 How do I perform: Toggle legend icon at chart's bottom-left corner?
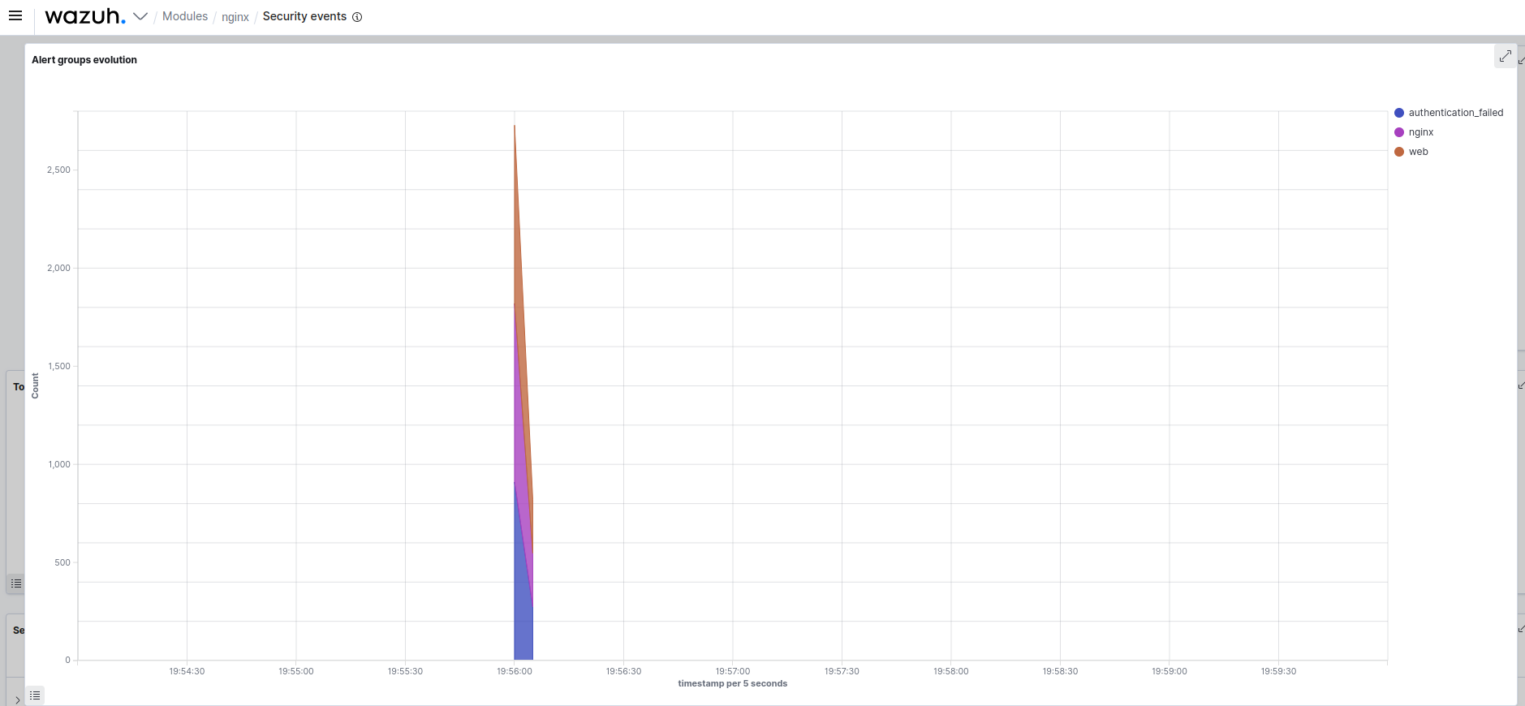(35, 695)
